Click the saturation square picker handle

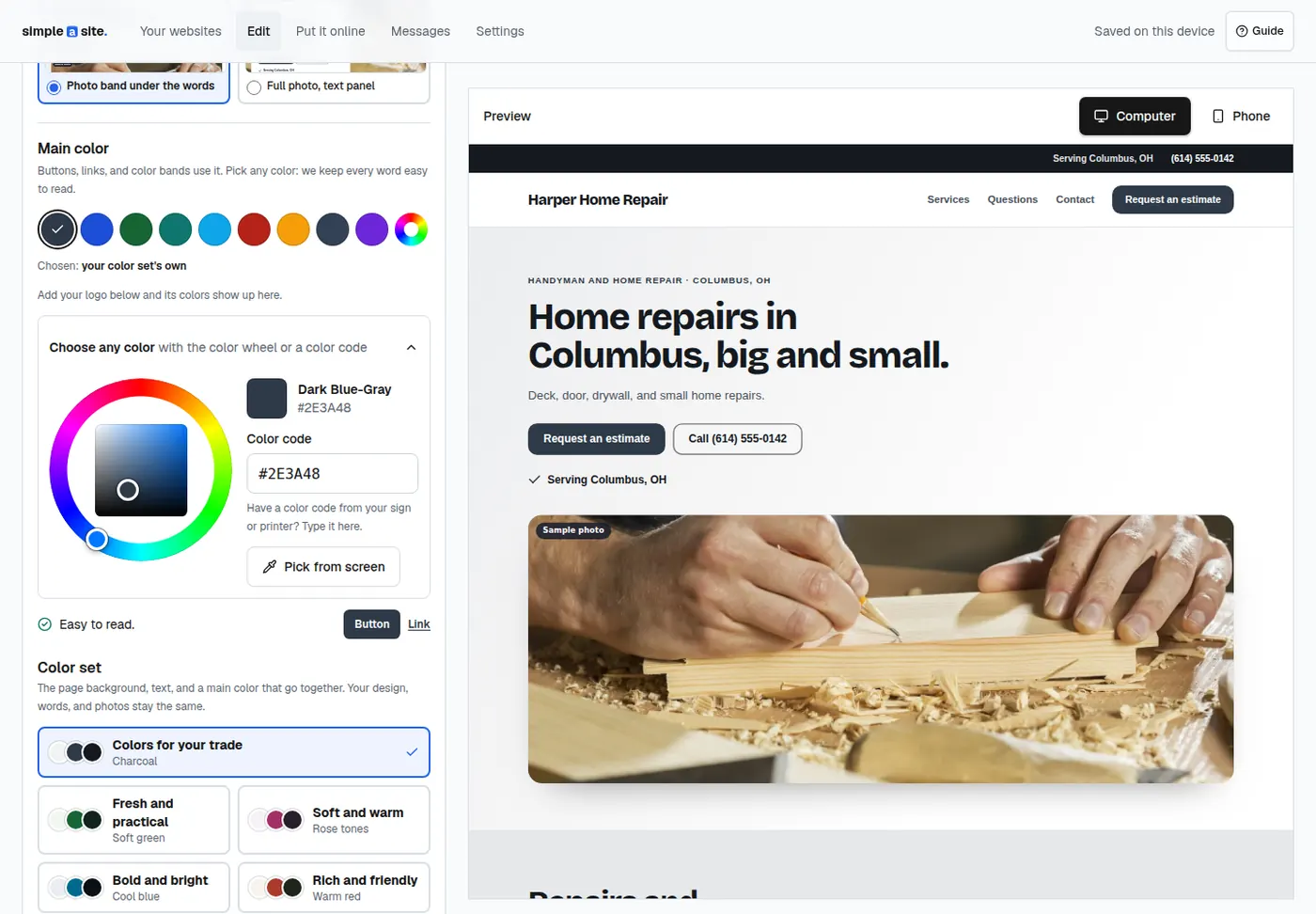point(128,490)
